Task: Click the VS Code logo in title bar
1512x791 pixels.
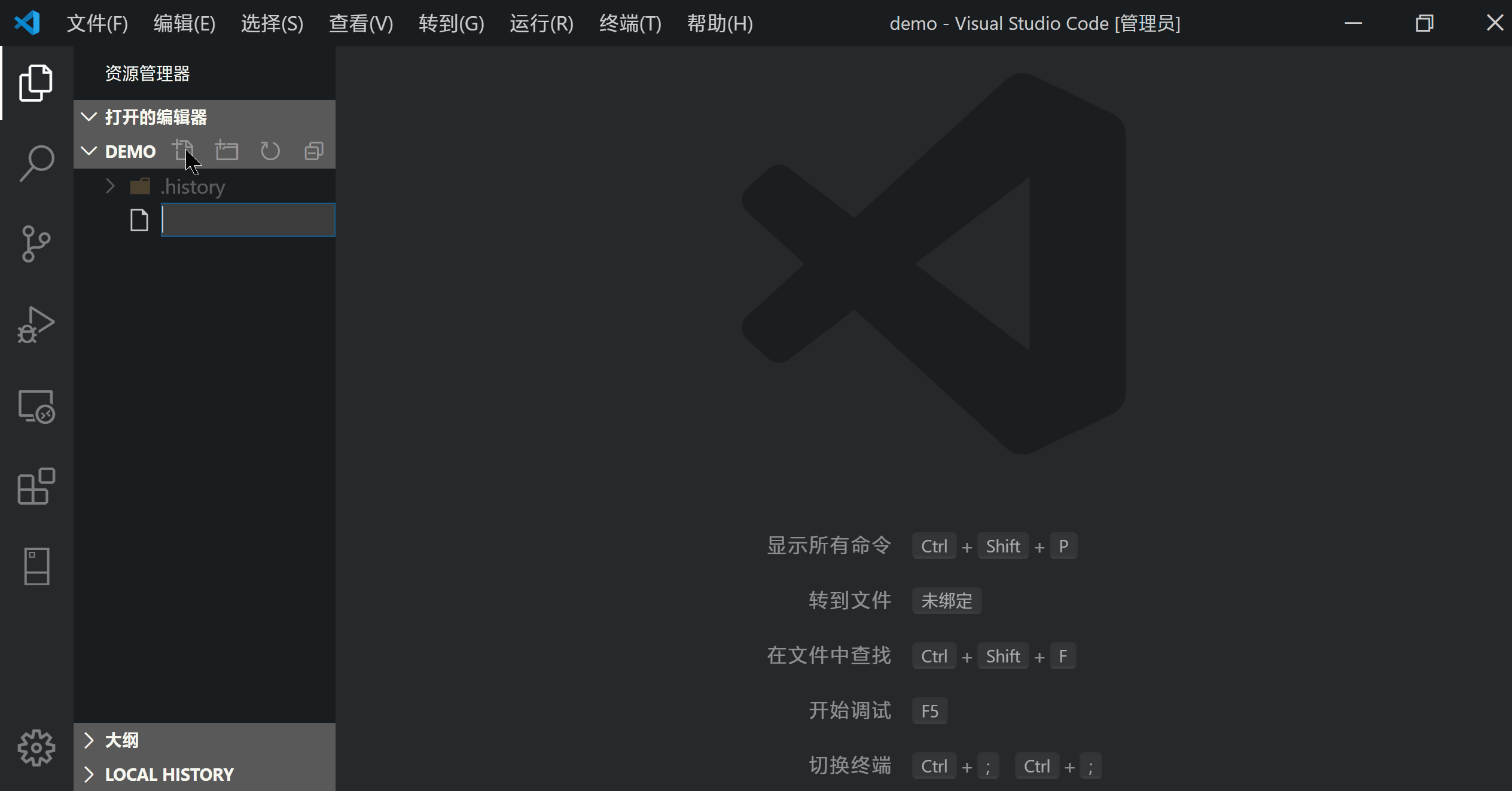Action: 28,23
